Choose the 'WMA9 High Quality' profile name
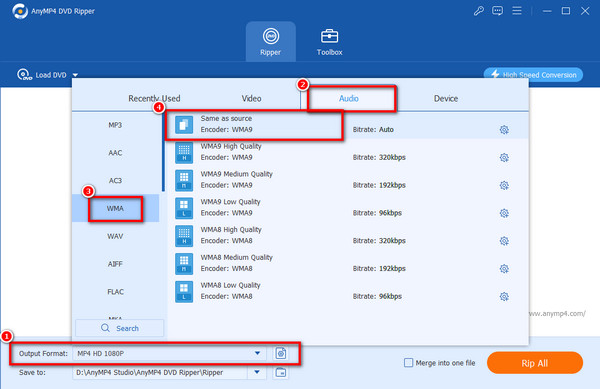The height and width of the screenshot is (389, 600). pyautogui.click(x=231, y=146)
